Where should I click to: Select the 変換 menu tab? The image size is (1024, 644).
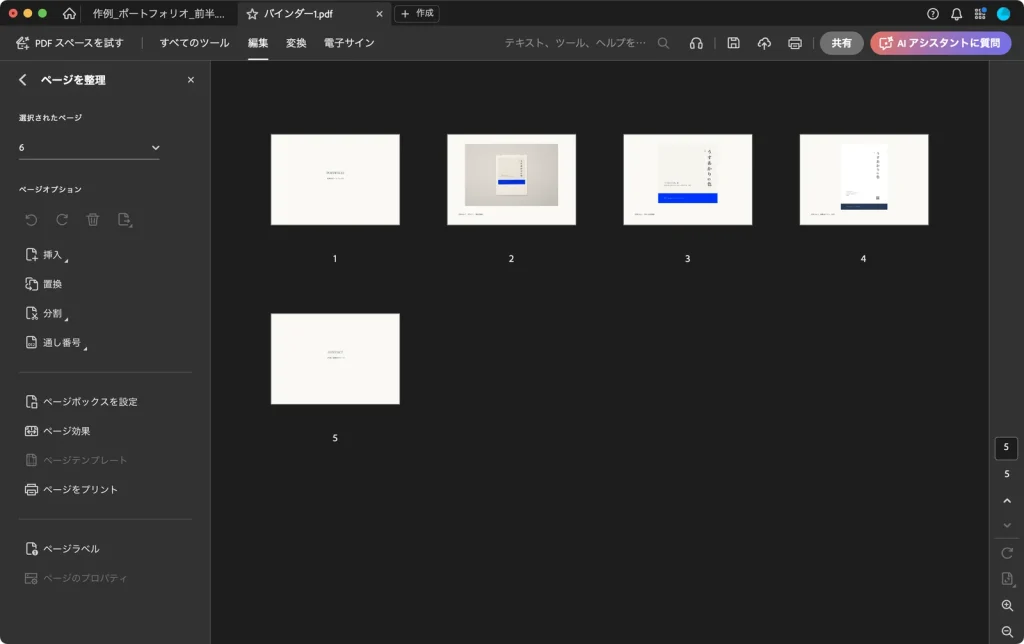coord(296,43)
